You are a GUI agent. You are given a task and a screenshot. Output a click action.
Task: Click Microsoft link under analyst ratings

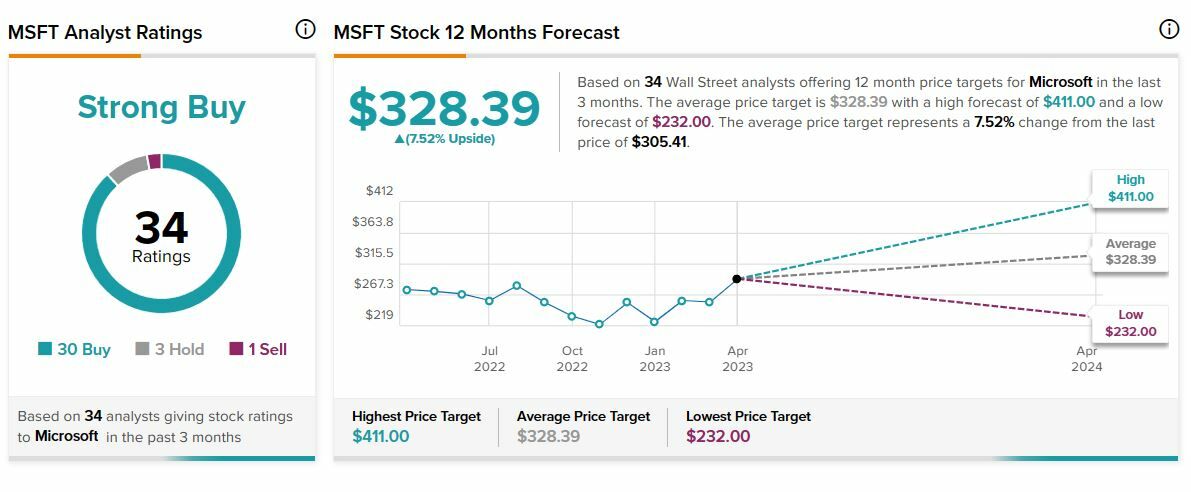[x=67, y=436]
